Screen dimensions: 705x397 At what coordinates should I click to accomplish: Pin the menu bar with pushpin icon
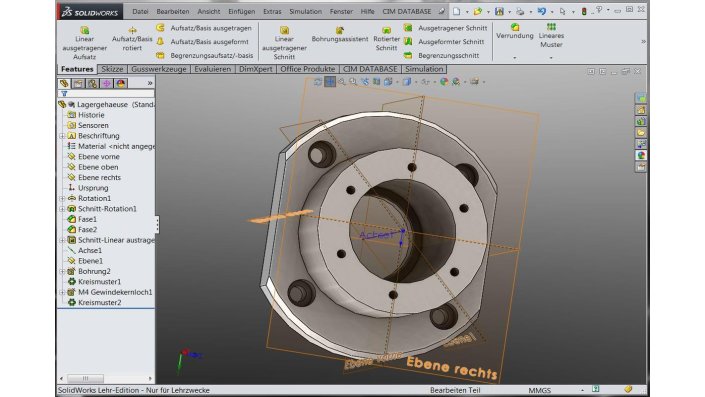pos(442,11)
